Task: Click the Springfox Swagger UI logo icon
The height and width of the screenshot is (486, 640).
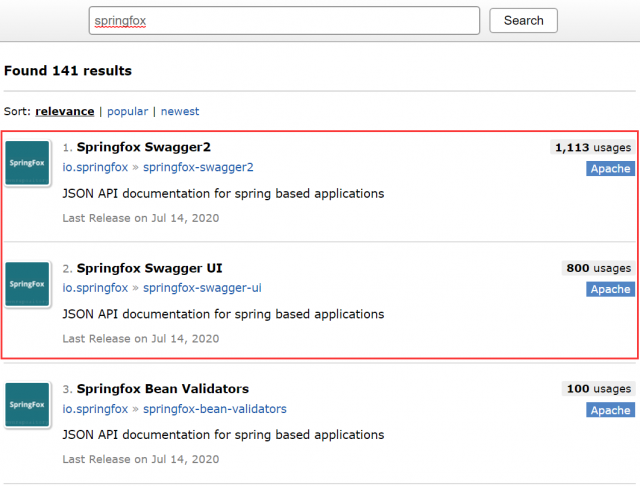Action: (x=27, y=284)
